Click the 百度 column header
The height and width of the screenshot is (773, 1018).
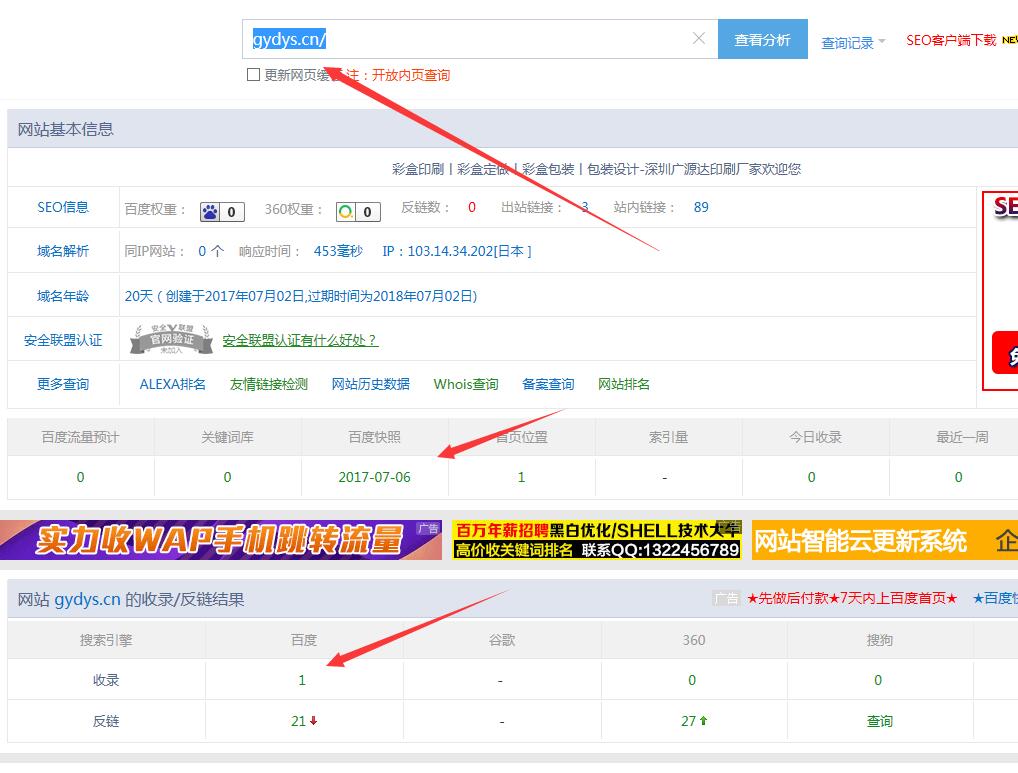(304, 640)
